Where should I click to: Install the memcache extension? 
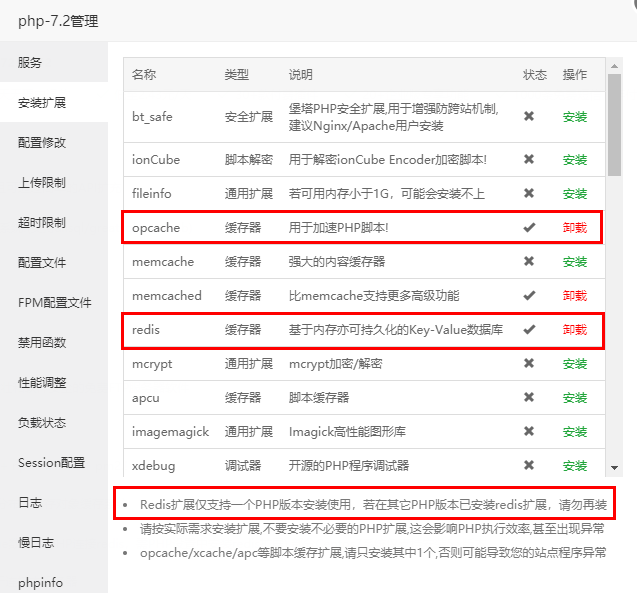click(x=575, y=262)
